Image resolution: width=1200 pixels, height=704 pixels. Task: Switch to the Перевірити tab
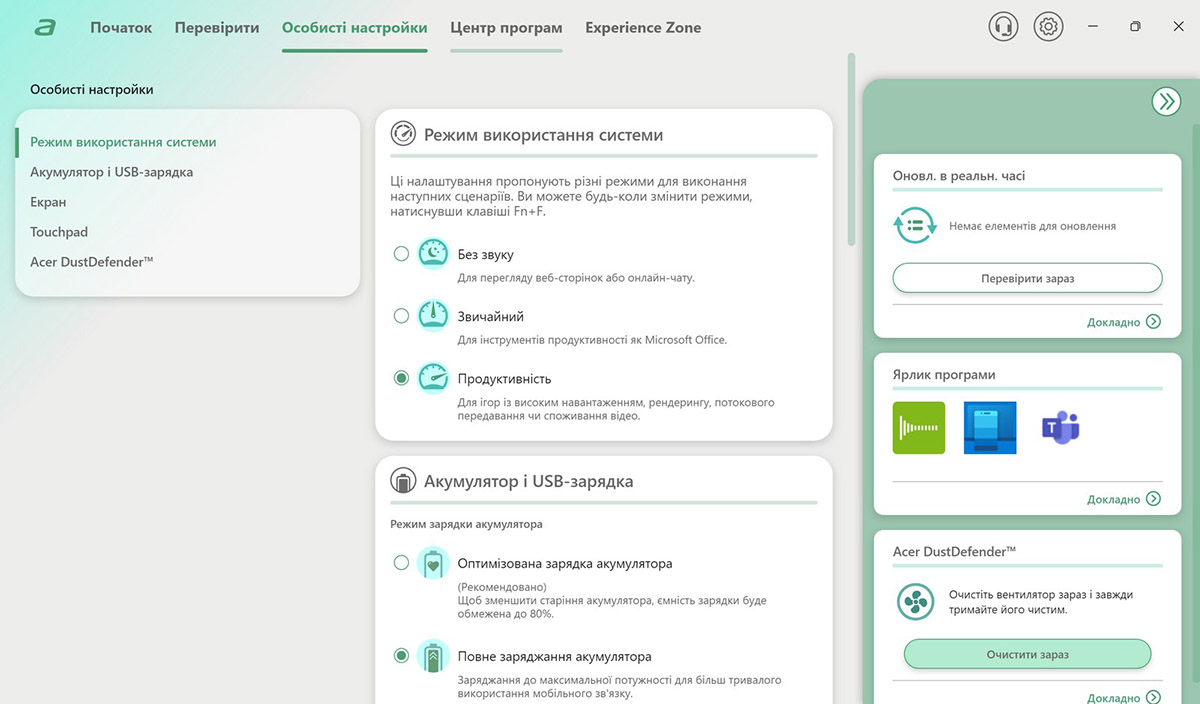point(217,28)
